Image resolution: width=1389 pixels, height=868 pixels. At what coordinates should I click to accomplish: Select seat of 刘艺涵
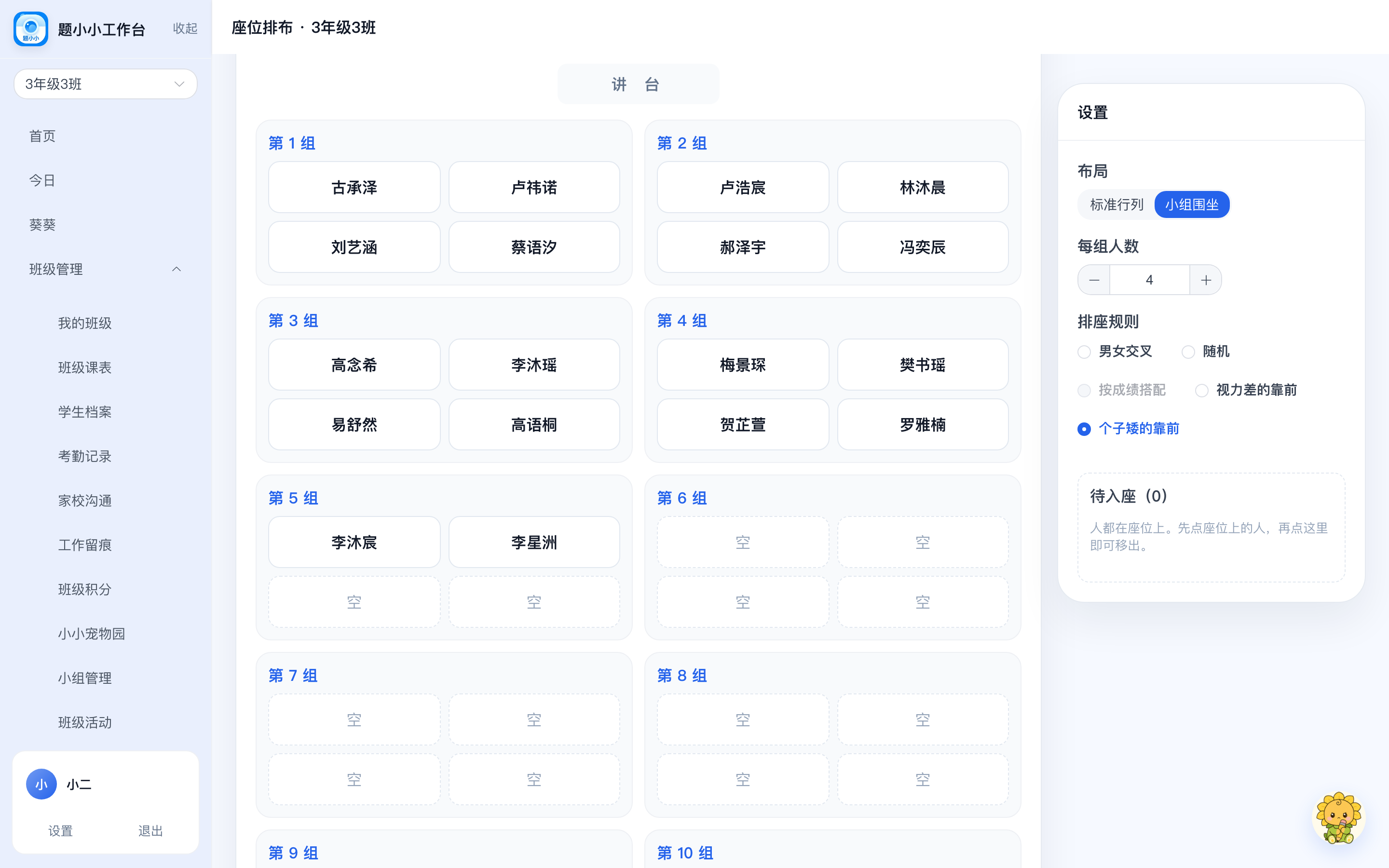click(354, 247)
